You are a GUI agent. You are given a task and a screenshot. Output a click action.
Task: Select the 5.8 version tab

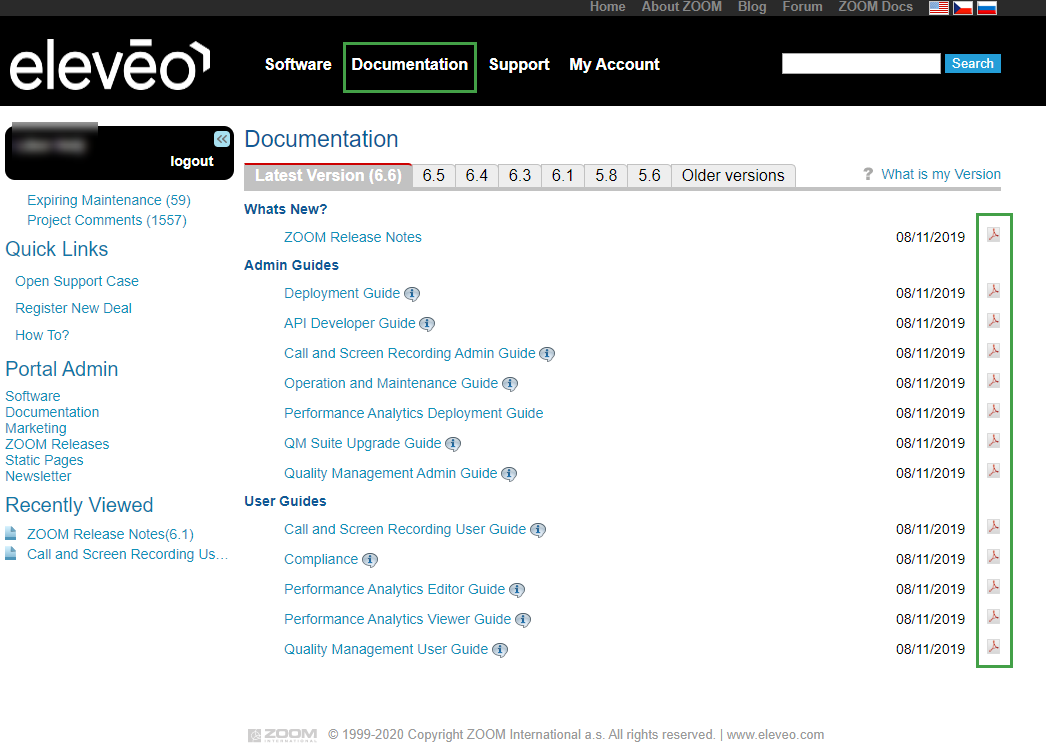(x=606, y=176)
